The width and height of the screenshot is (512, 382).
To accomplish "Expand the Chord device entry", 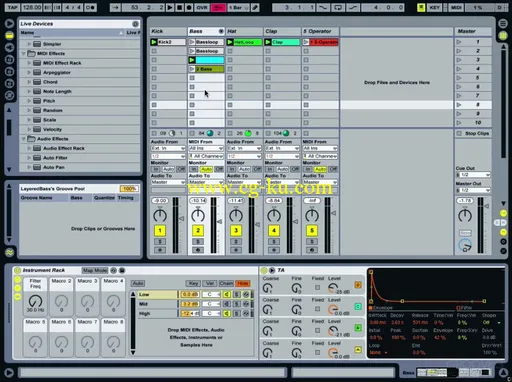I will click(29, 82).
